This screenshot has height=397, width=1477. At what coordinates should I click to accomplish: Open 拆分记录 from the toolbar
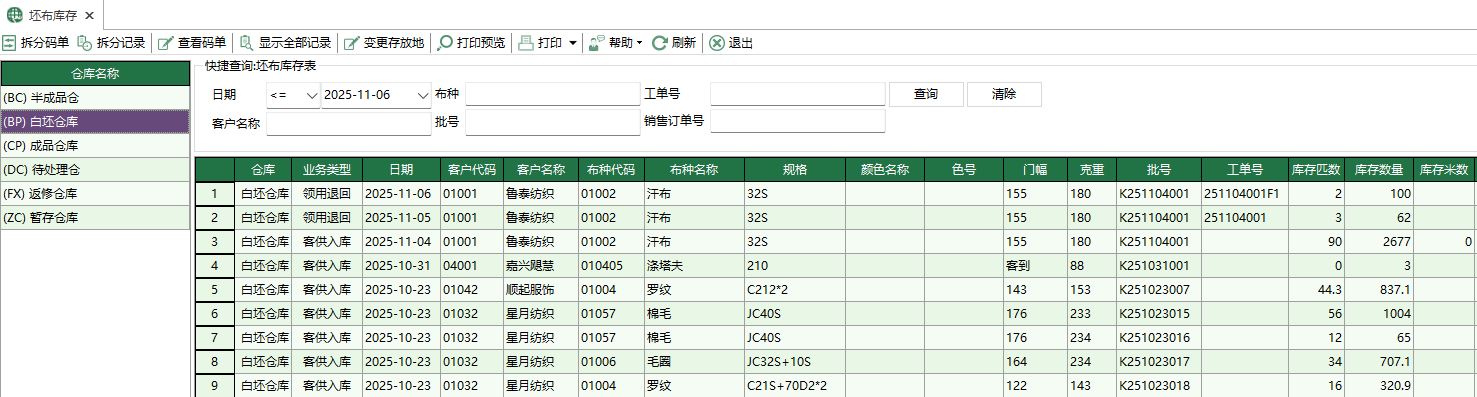pyautogui.click(x=110, y=43)
